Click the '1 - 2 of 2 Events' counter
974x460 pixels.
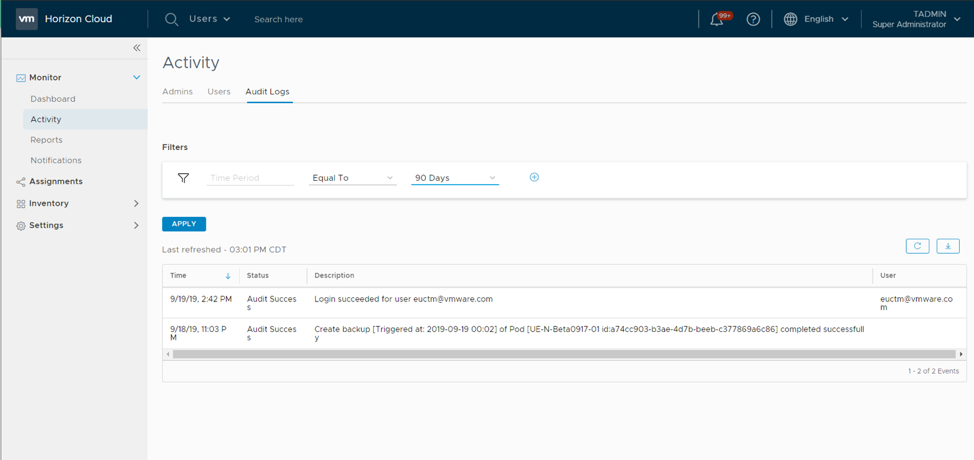[x=933, y=371]
